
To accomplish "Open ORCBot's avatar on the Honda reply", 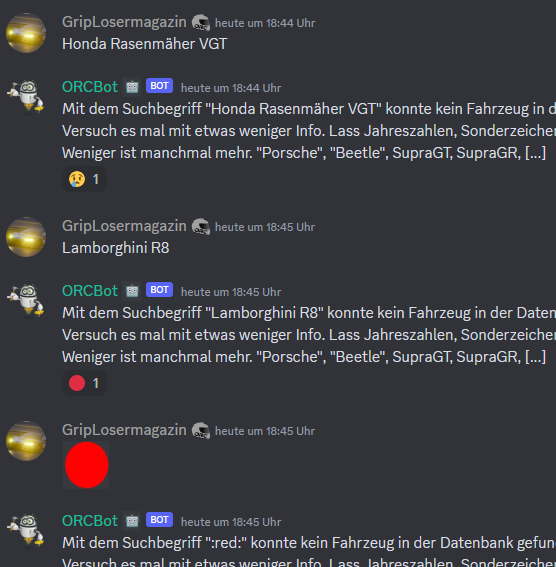I will click(26, 96).
